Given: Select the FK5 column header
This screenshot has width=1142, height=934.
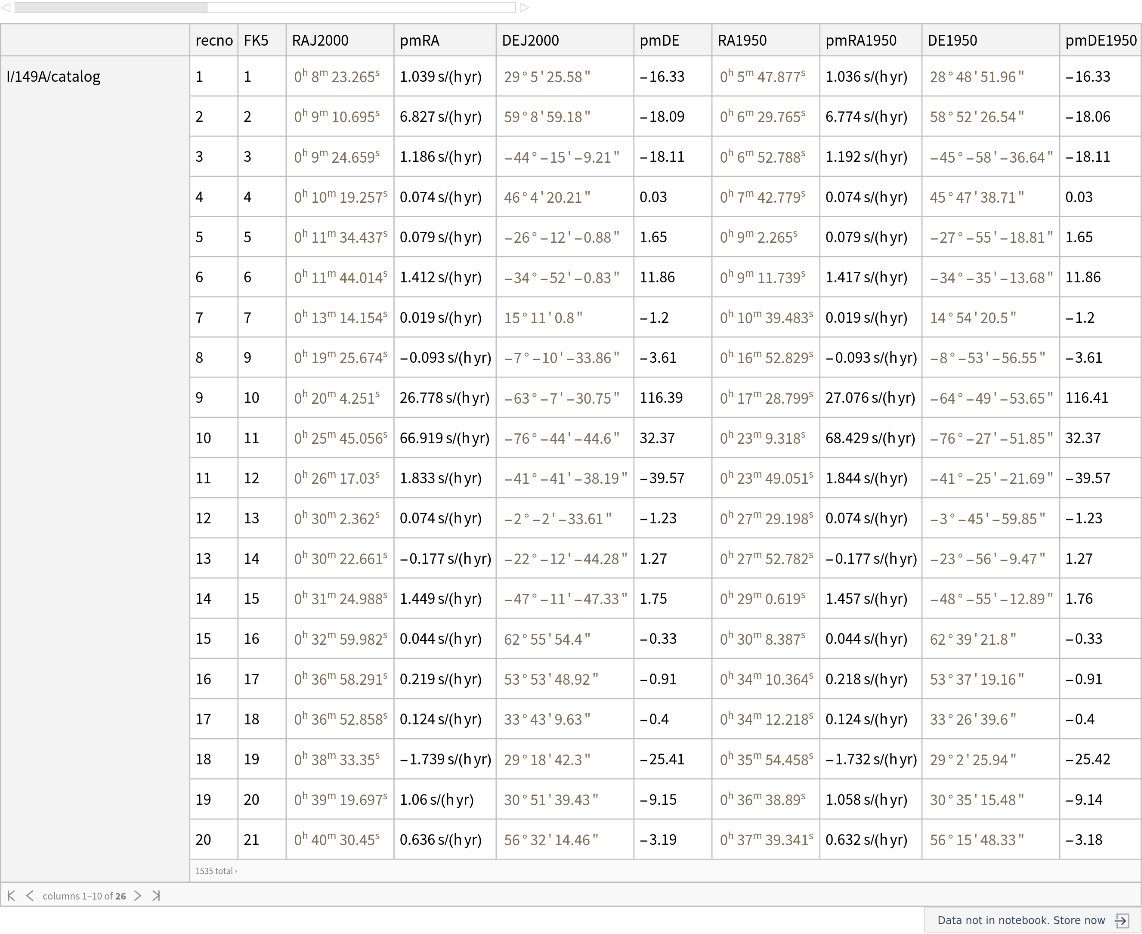Looking at the screenshot, I should [x=256, y=41].
